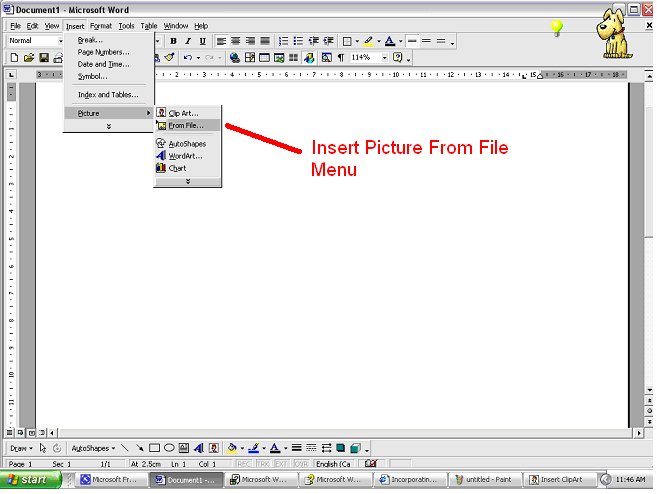
Task: Open Microsoft Word Help icon
Action: click(x=398, y=57)
